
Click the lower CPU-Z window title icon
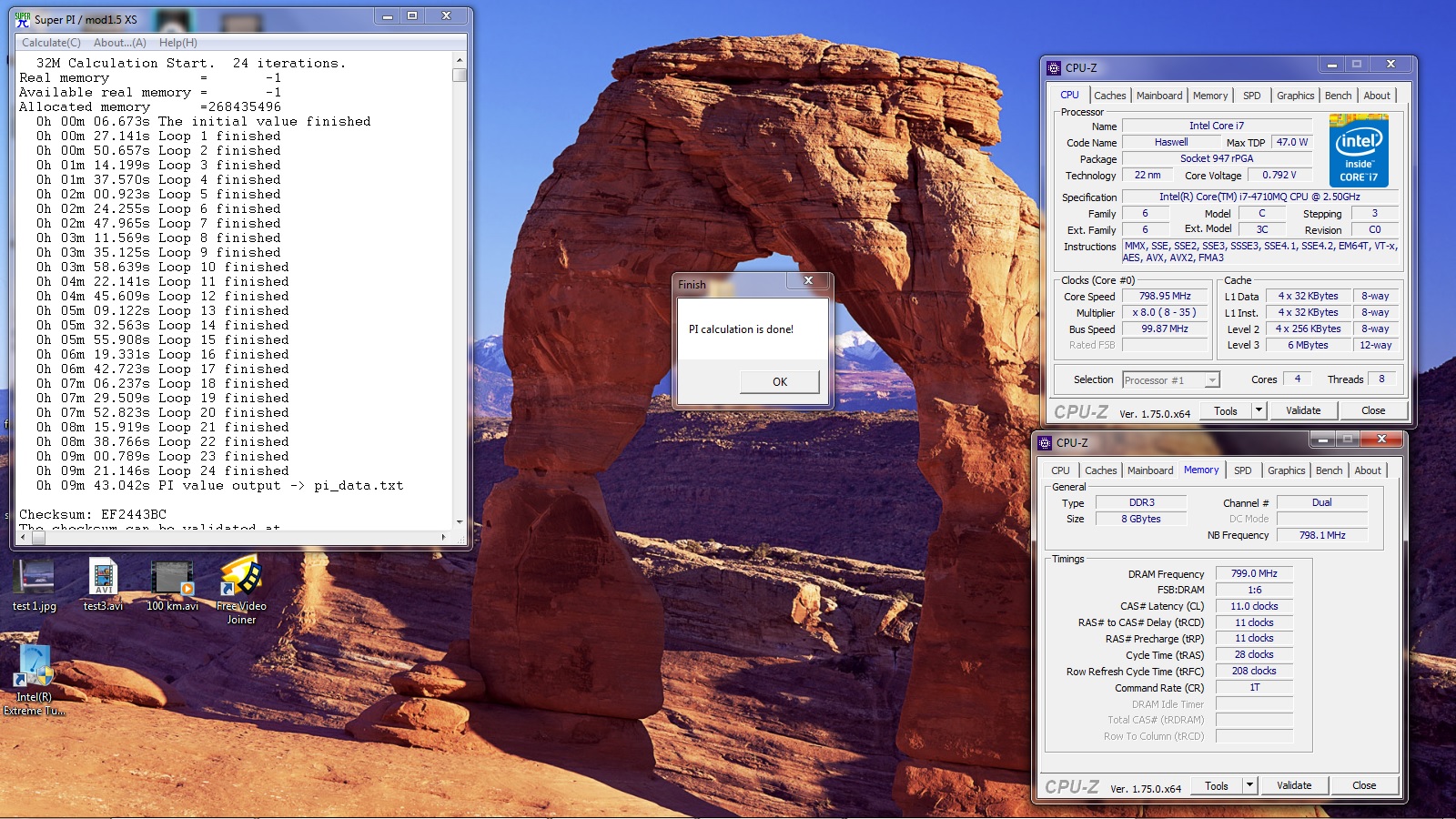[x=1045, y=442]
